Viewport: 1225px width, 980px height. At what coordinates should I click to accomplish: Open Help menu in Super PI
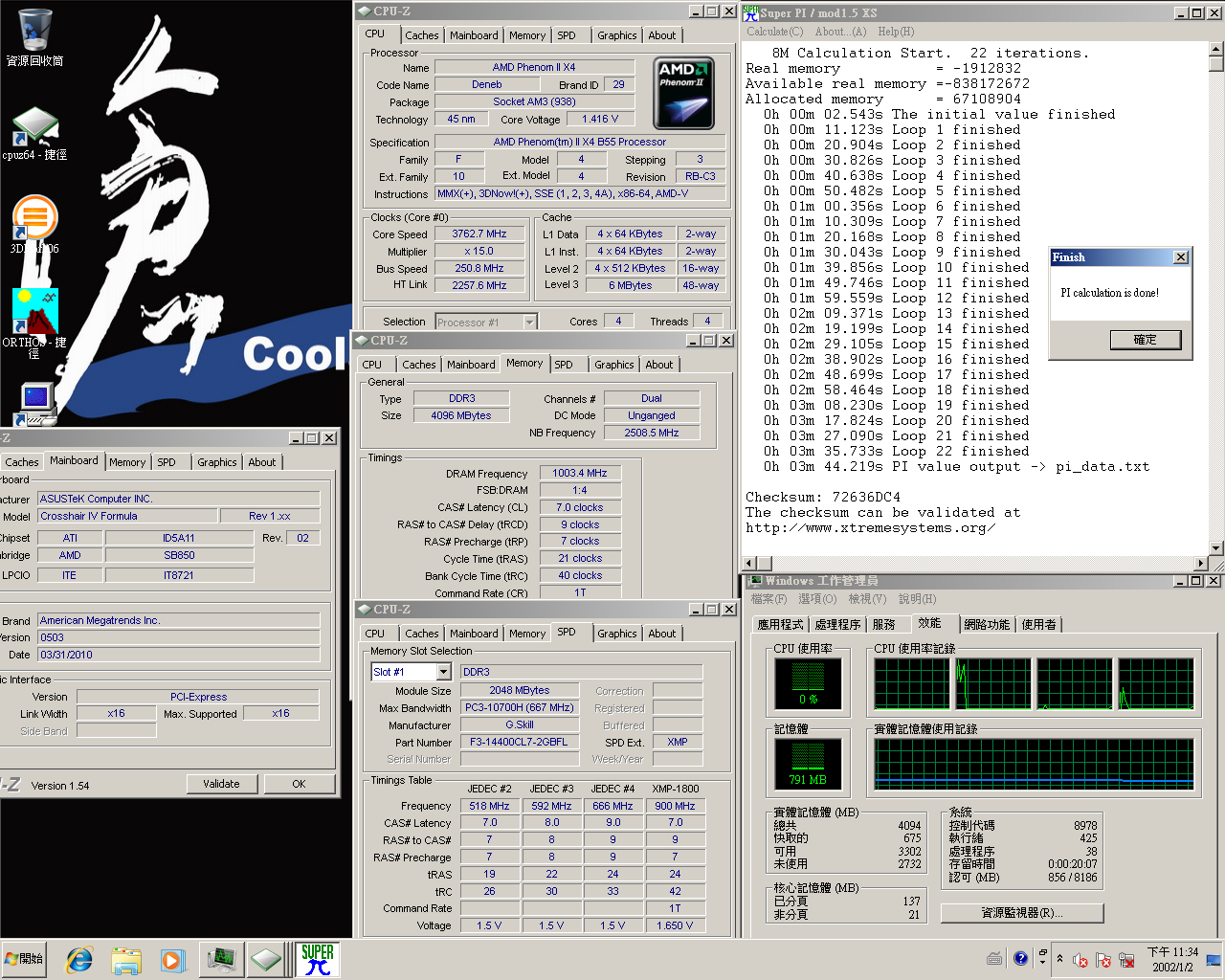[896, 32]
